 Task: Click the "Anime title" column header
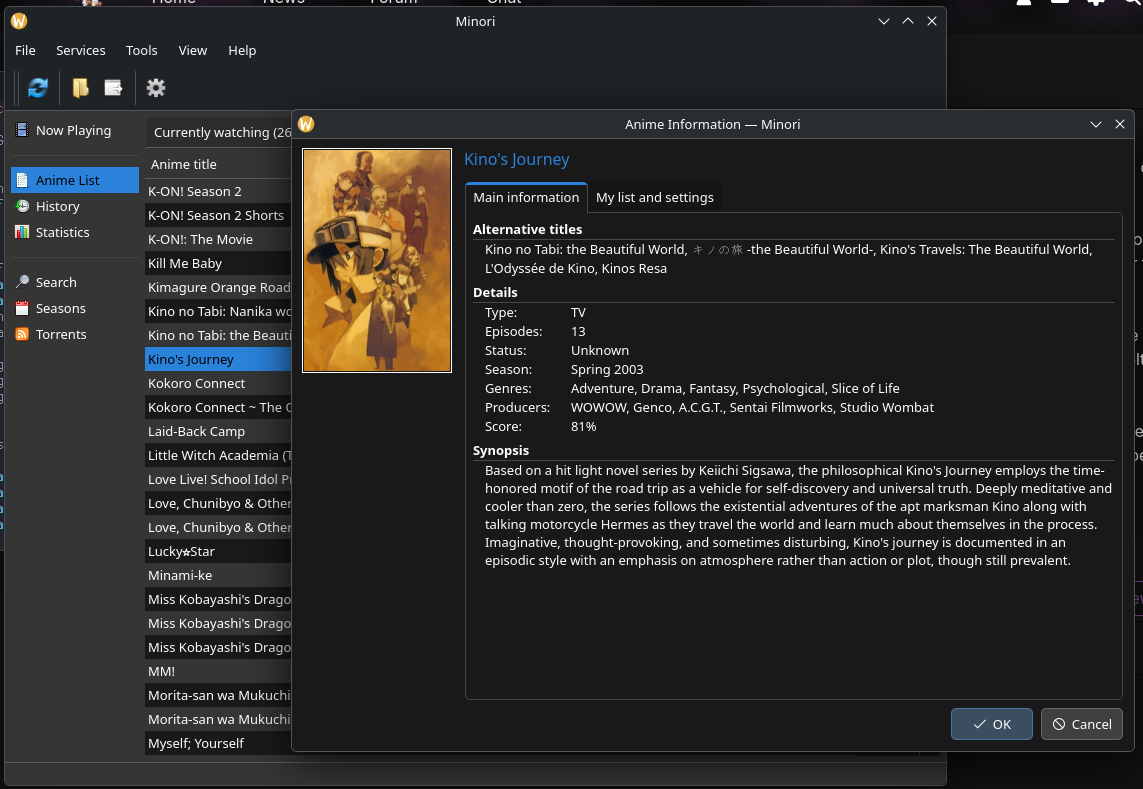[184, 165]
